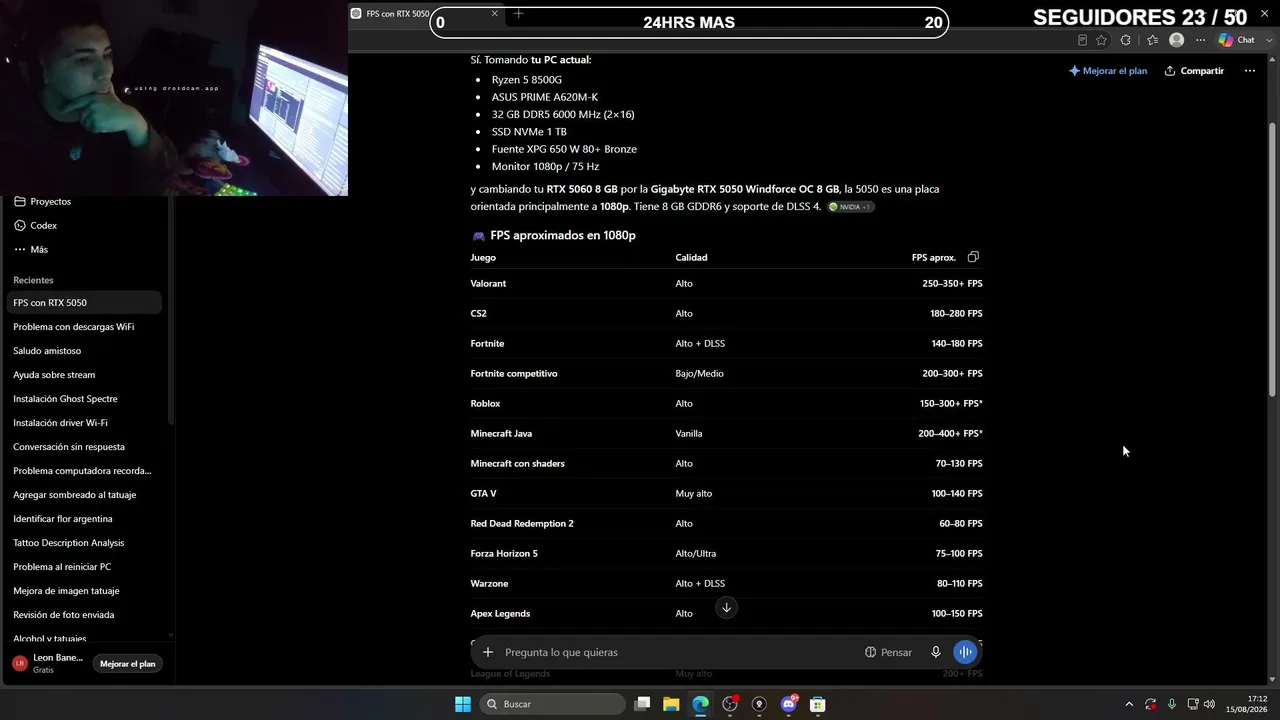
Task: Click the blue 'Mejorar el plan' header link
Action: click(x=1108, y=71)
